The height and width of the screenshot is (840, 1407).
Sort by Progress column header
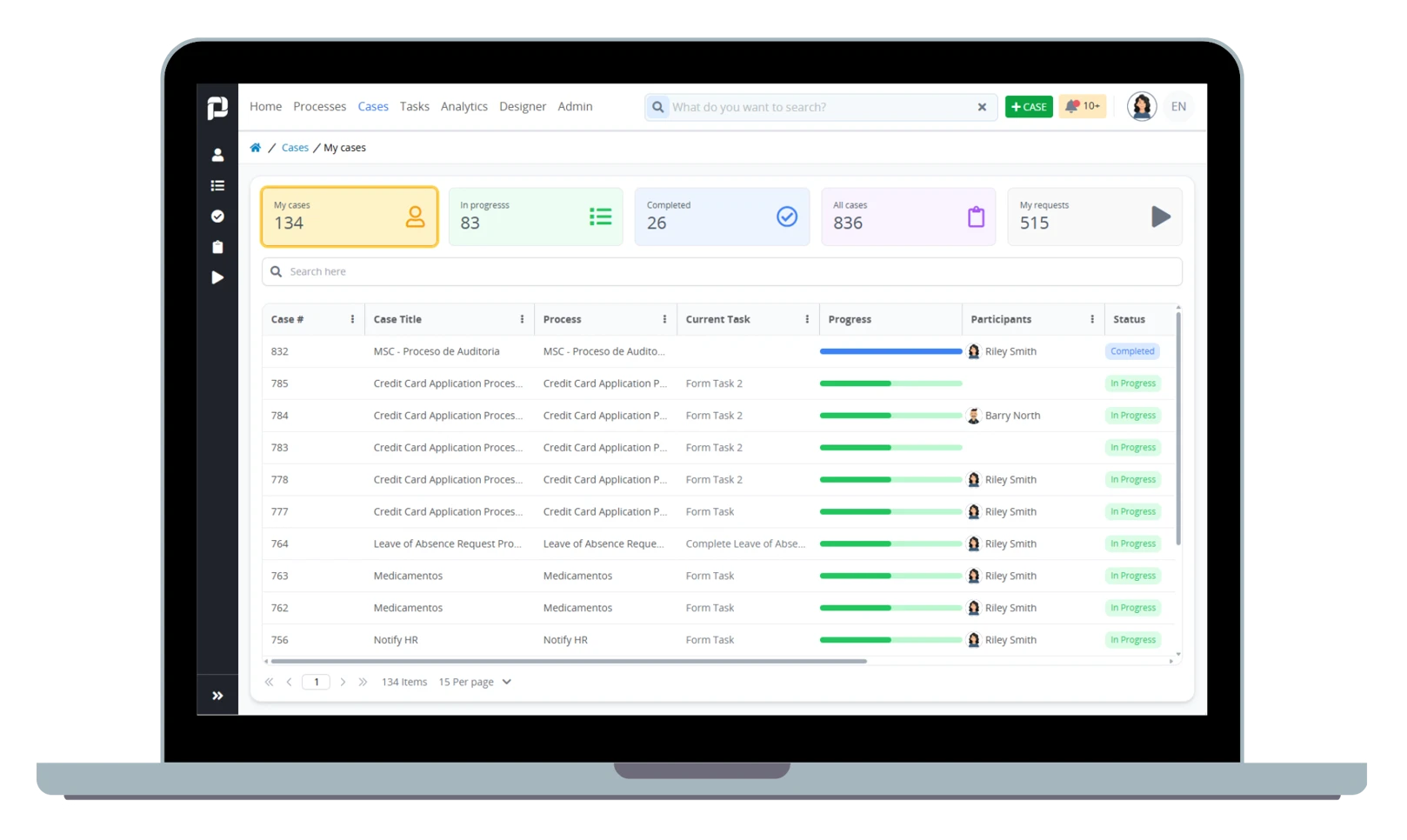click(850, 319)
